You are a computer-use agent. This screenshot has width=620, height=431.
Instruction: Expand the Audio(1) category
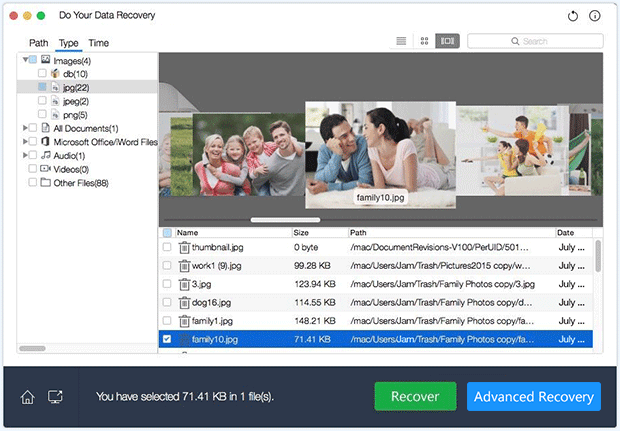(24, 155)
